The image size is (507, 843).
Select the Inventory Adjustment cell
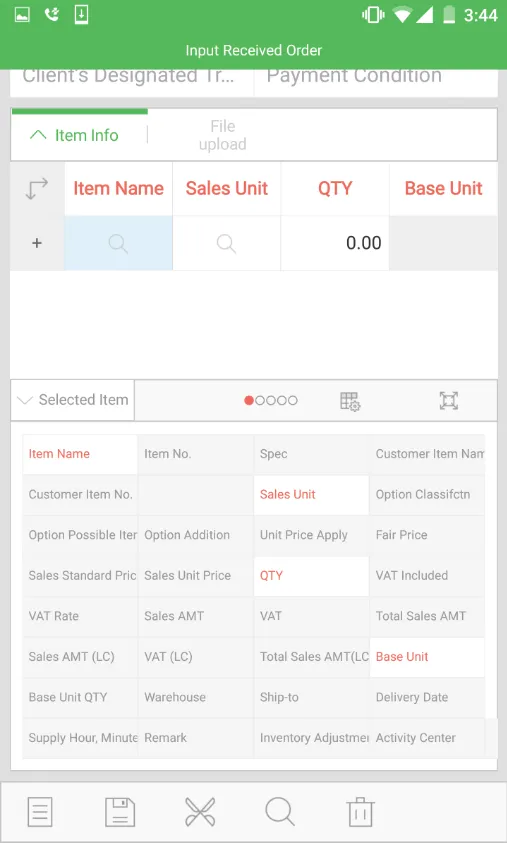(x=311, y=738)
